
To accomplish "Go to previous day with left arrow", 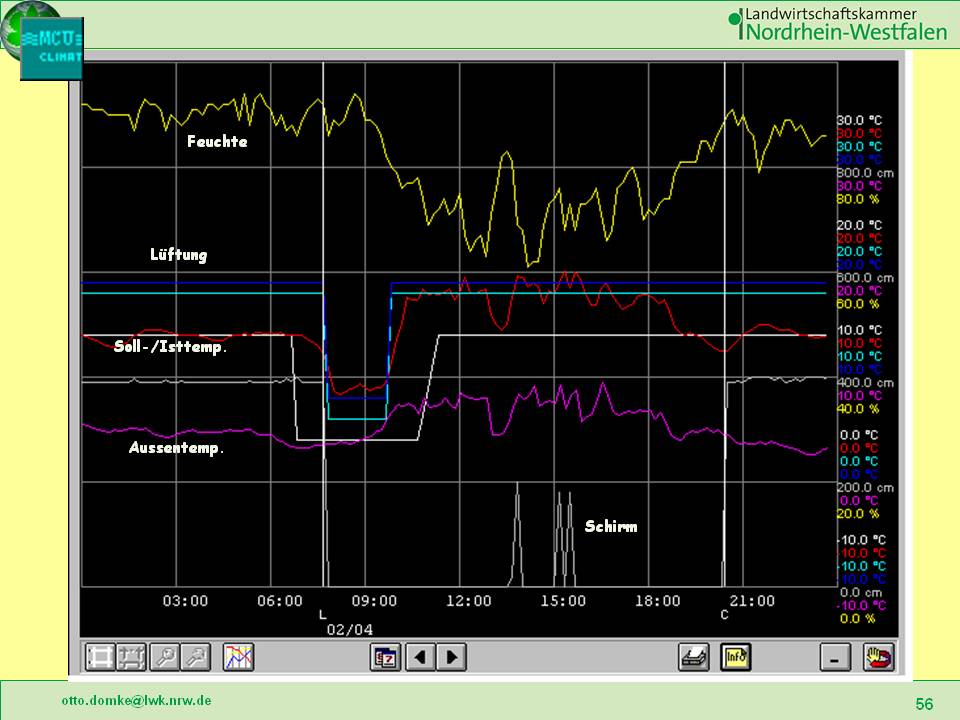I will [x=420, y=657].
